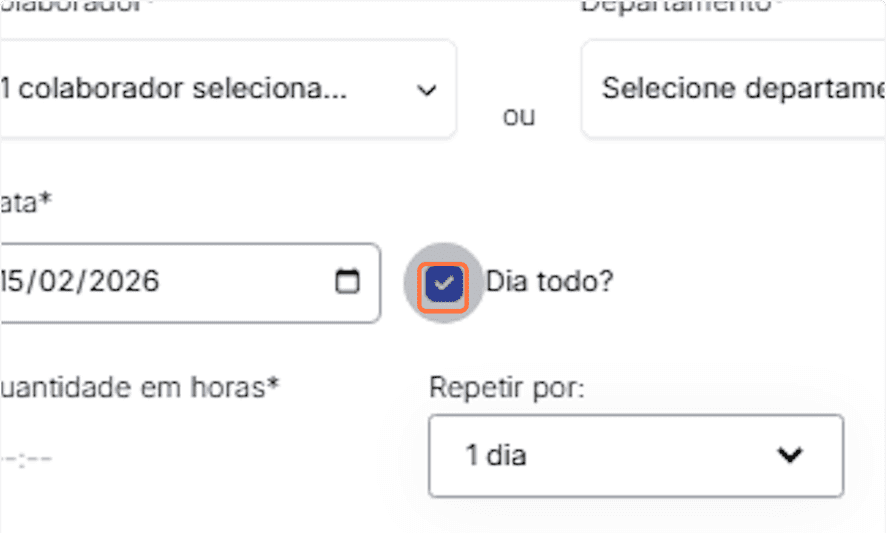Click the chevron arrow in colaborador dropdown
The height and width of the screenshot is (533, 886).
coord(427,90)
